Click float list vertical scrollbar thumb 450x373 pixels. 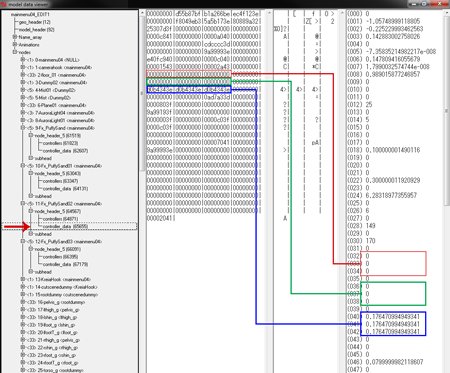pos(447,110)
